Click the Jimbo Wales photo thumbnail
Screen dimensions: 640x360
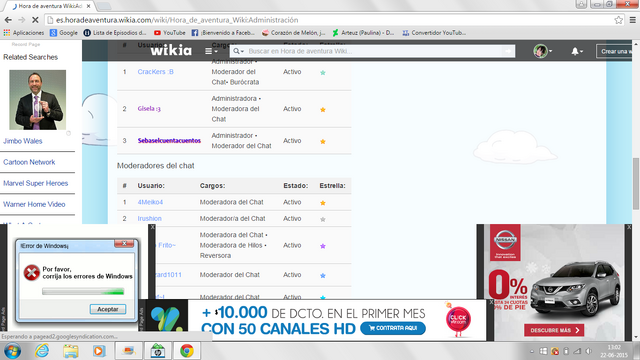(38, 100)
